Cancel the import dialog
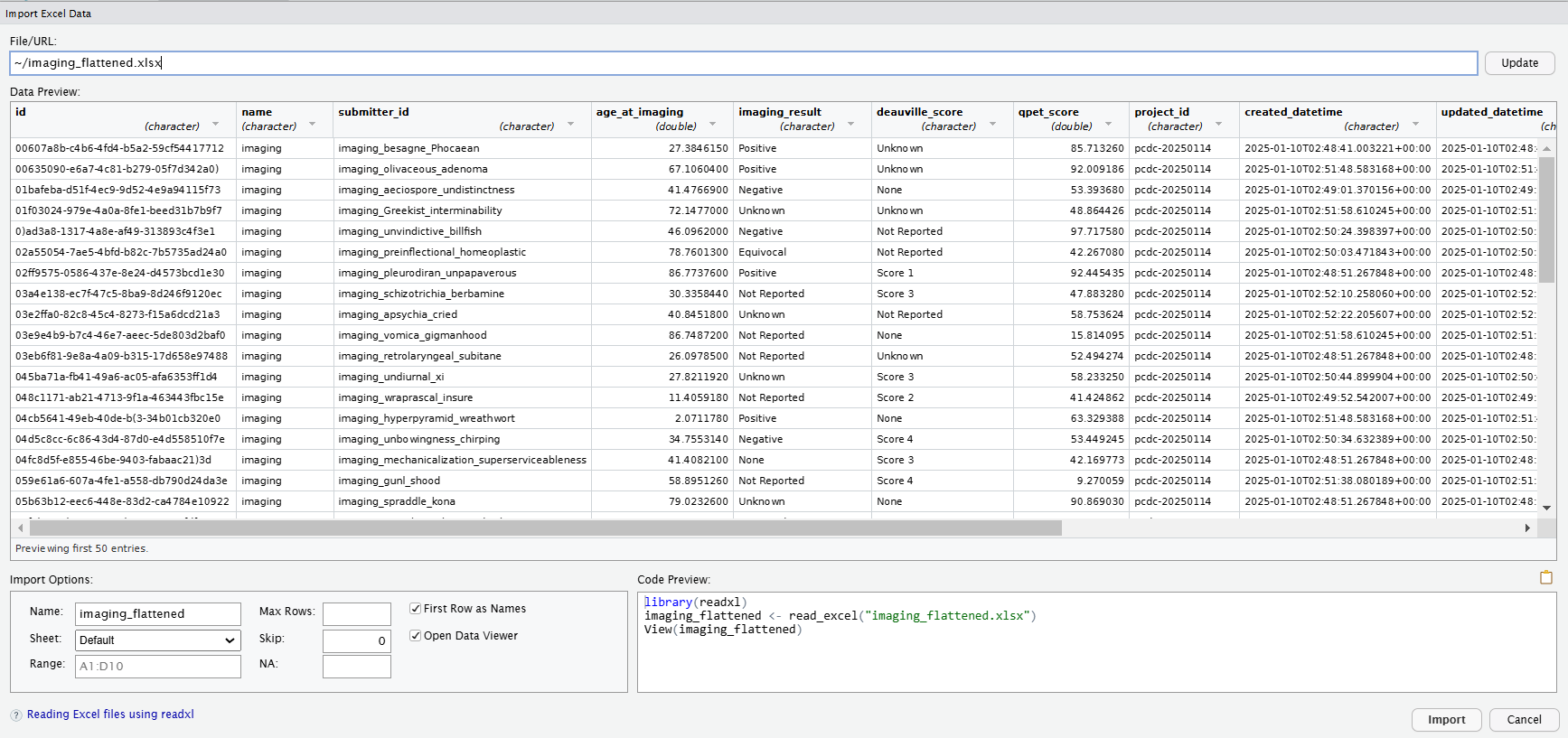The image size is (1568, 738). (1524, 720)
